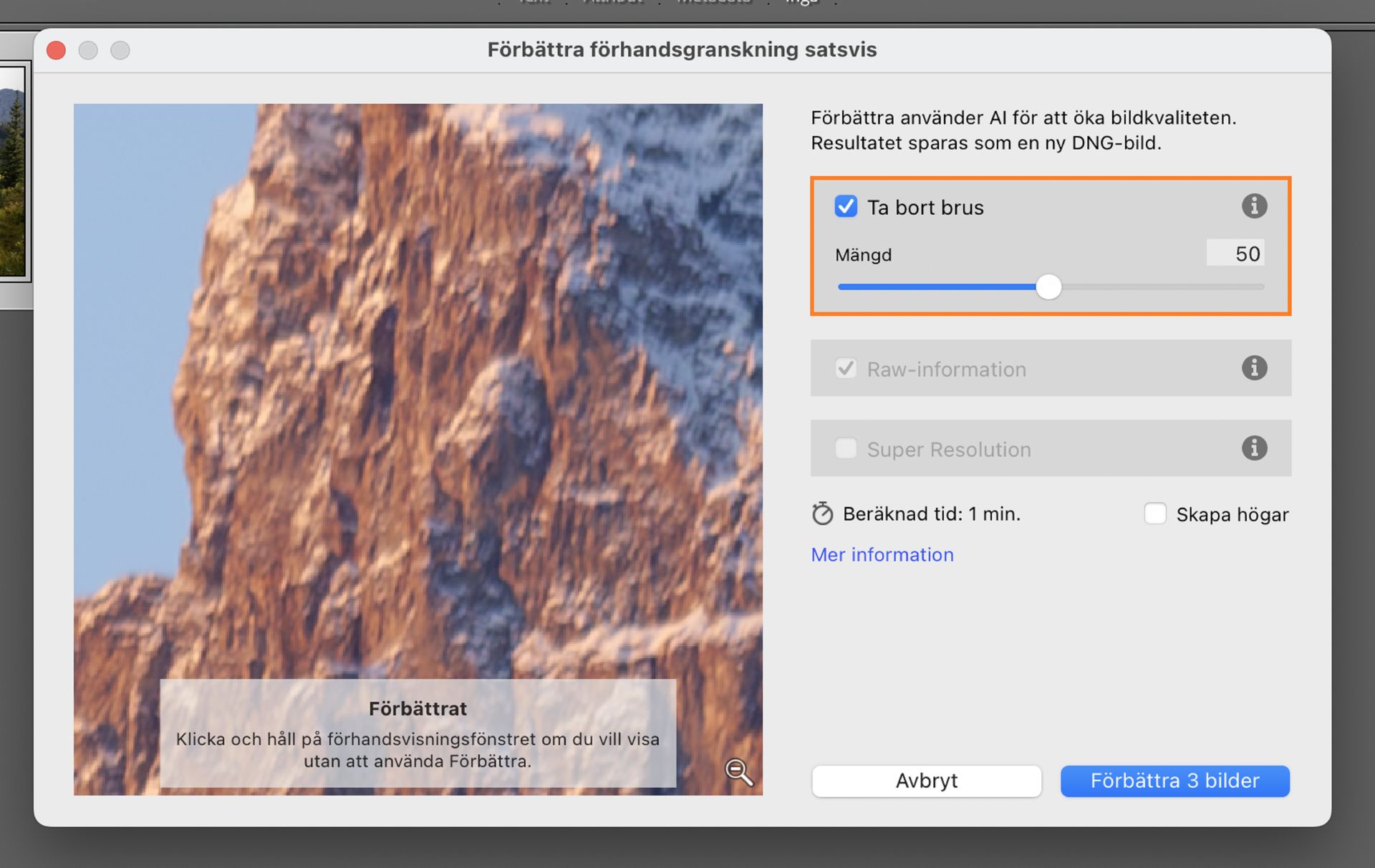Viewport: 1375px width, 868px height.
Task: Click the enhanced preview image
Action: (418, 394)
